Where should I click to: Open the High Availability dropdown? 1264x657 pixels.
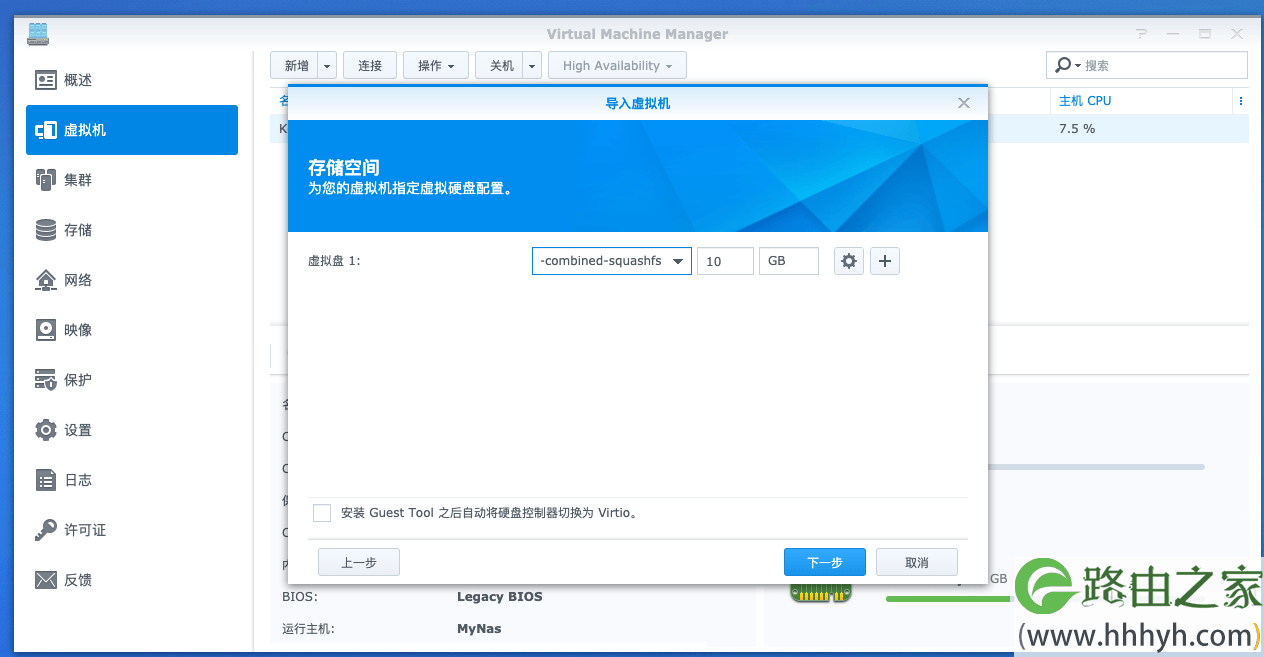coord(617,66)
